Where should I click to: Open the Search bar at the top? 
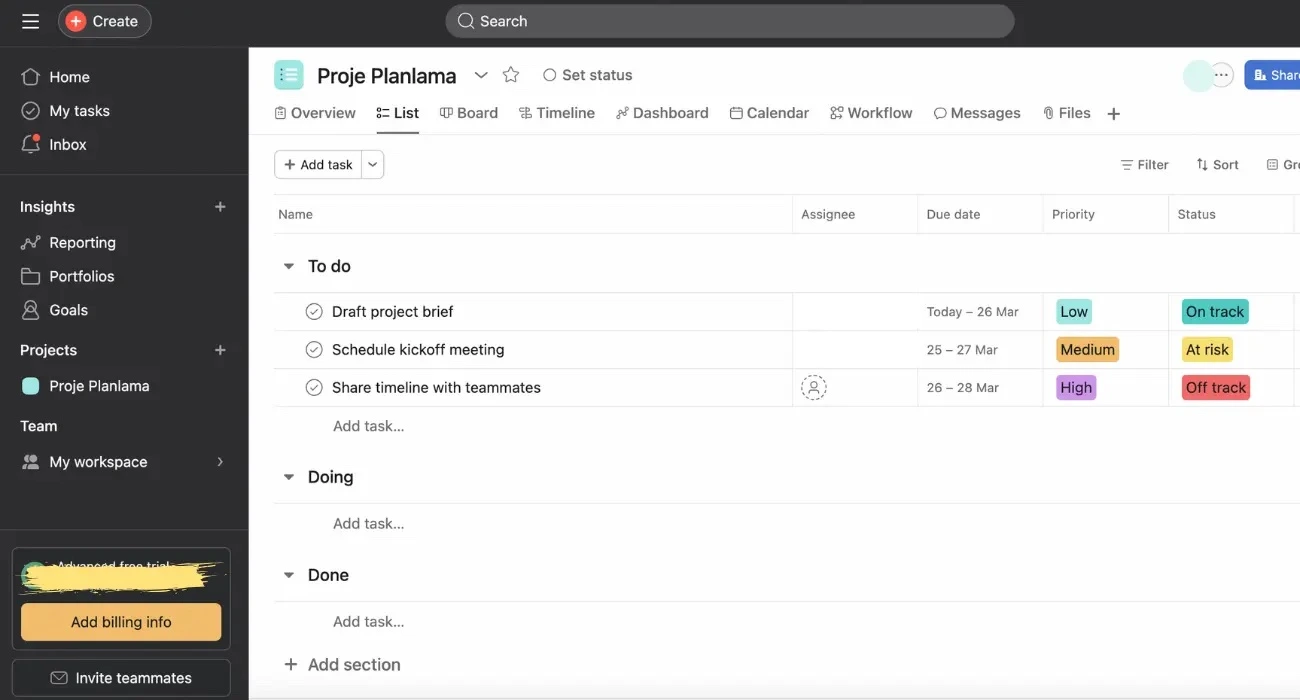[x=728, y=20]
